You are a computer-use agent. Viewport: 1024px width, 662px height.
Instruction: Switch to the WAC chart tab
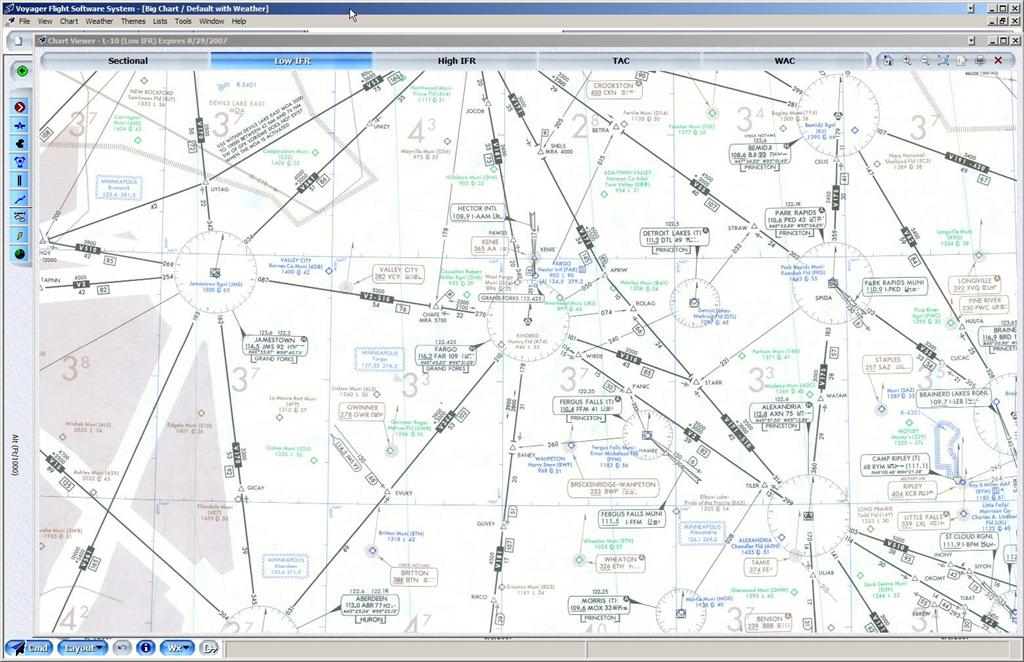pos(785,61)
